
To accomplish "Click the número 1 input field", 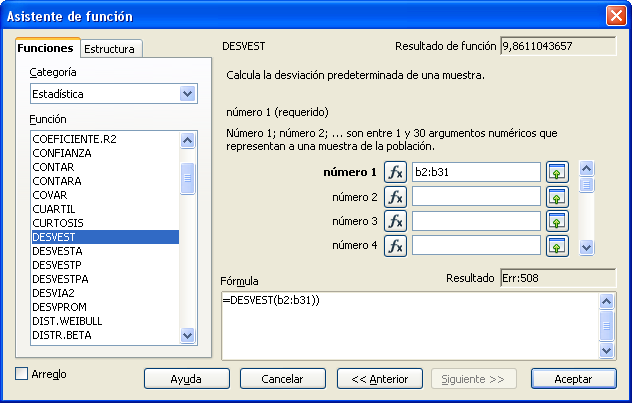I will [x=475, y=172].
